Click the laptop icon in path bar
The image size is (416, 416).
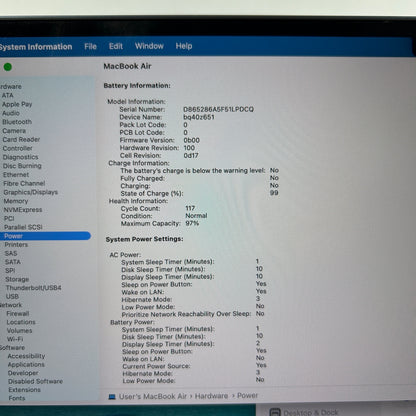(x=112, y=397)
